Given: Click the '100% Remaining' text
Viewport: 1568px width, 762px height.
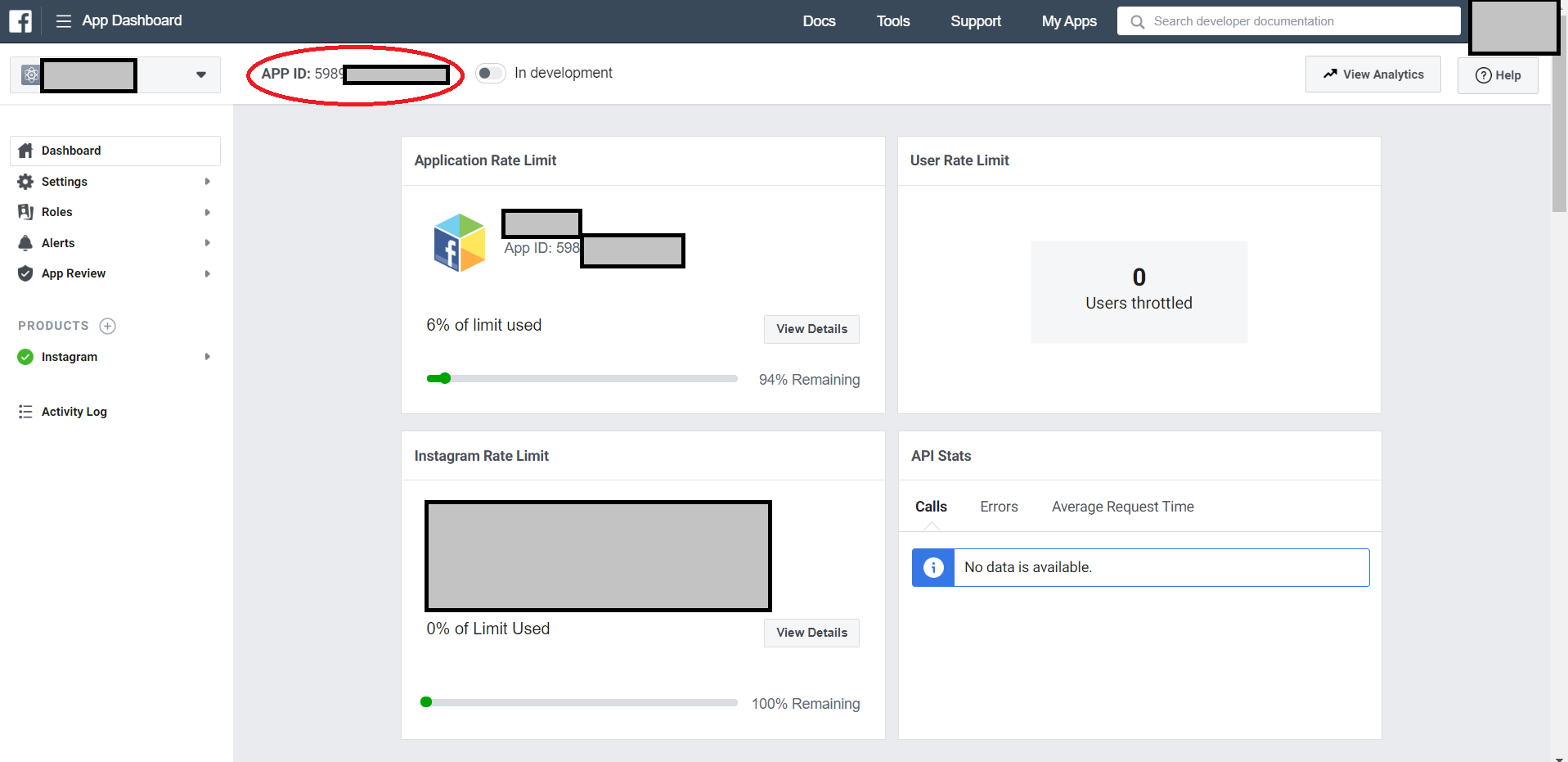Looking at the screenshot, I should point(806,704).
